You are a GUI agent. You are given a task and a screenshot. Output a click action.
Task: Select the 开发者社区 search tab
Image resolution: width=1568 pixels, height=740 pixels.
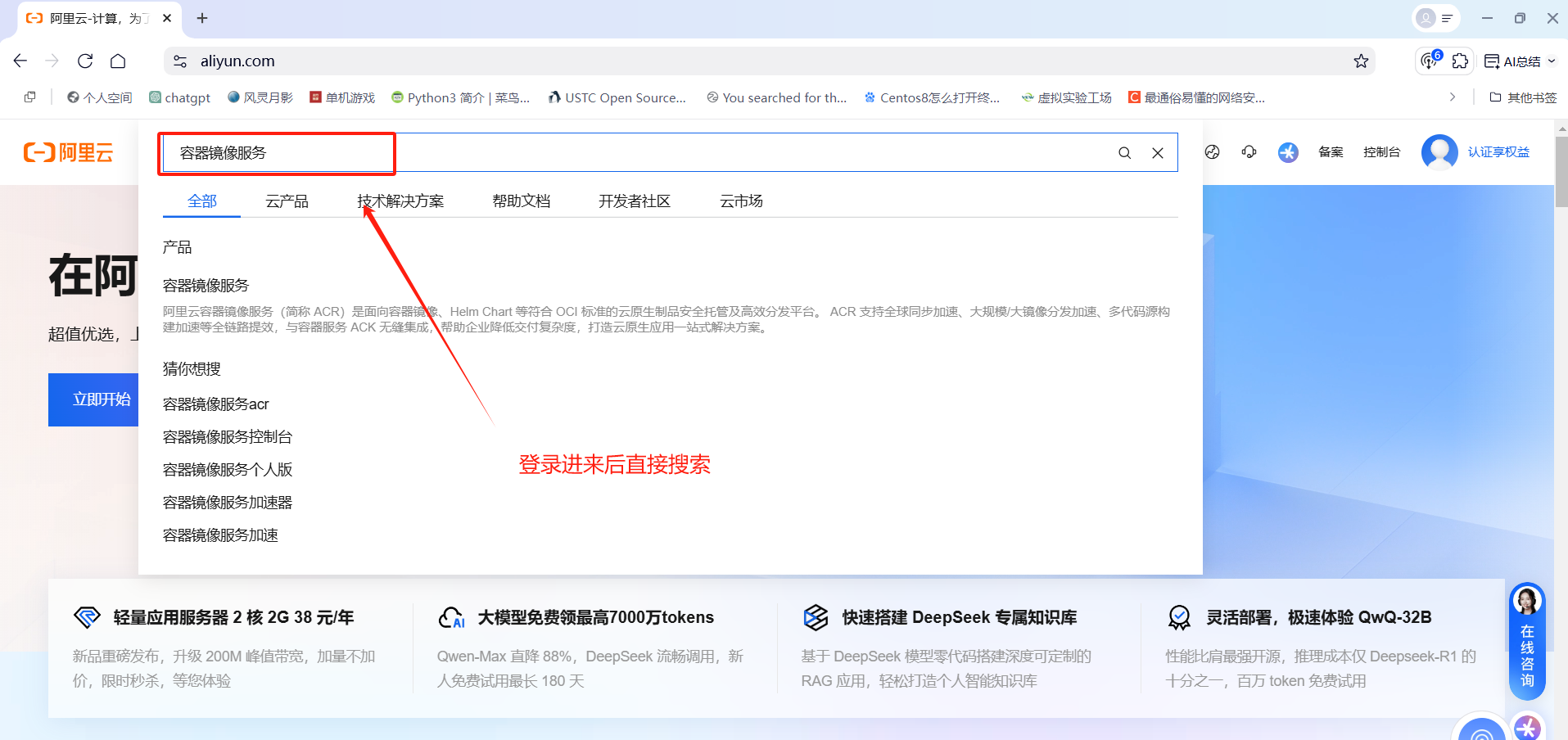pos(635,201)
